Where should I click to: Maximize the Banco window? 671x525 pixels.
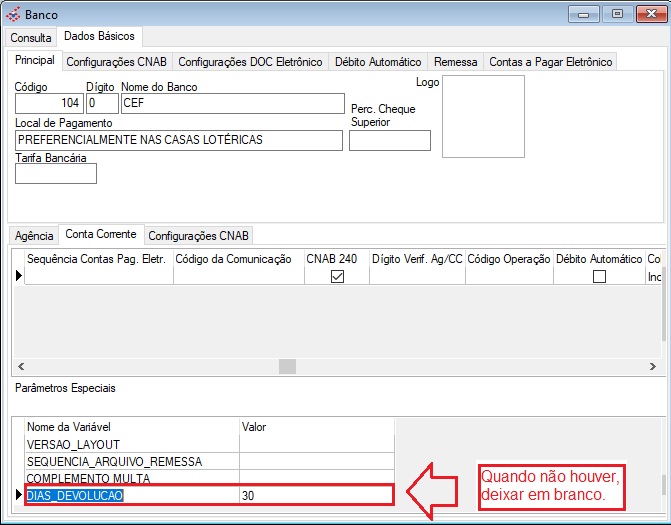pyautogui.click(x=617, y=14)
